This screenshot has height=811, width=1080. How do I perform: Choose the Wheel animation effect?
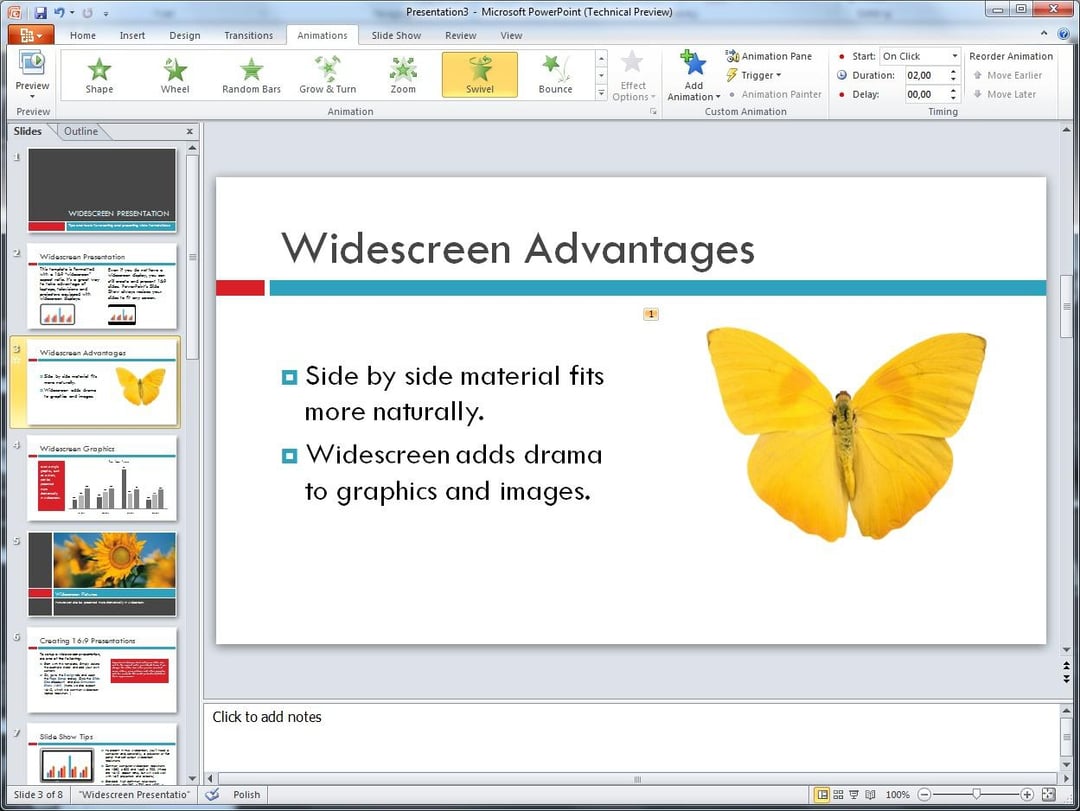point(174,73)
